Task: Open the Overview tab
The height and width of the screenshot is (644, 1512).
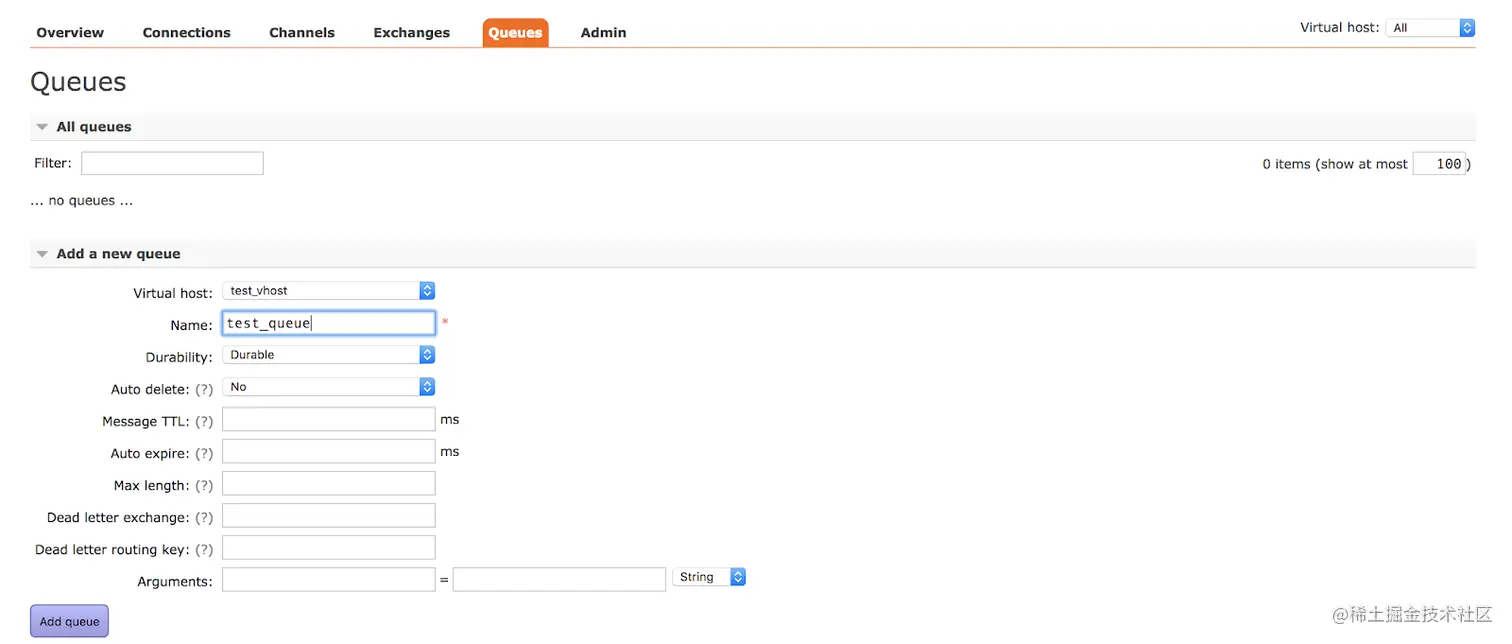Action: click(x=70, y=32)
